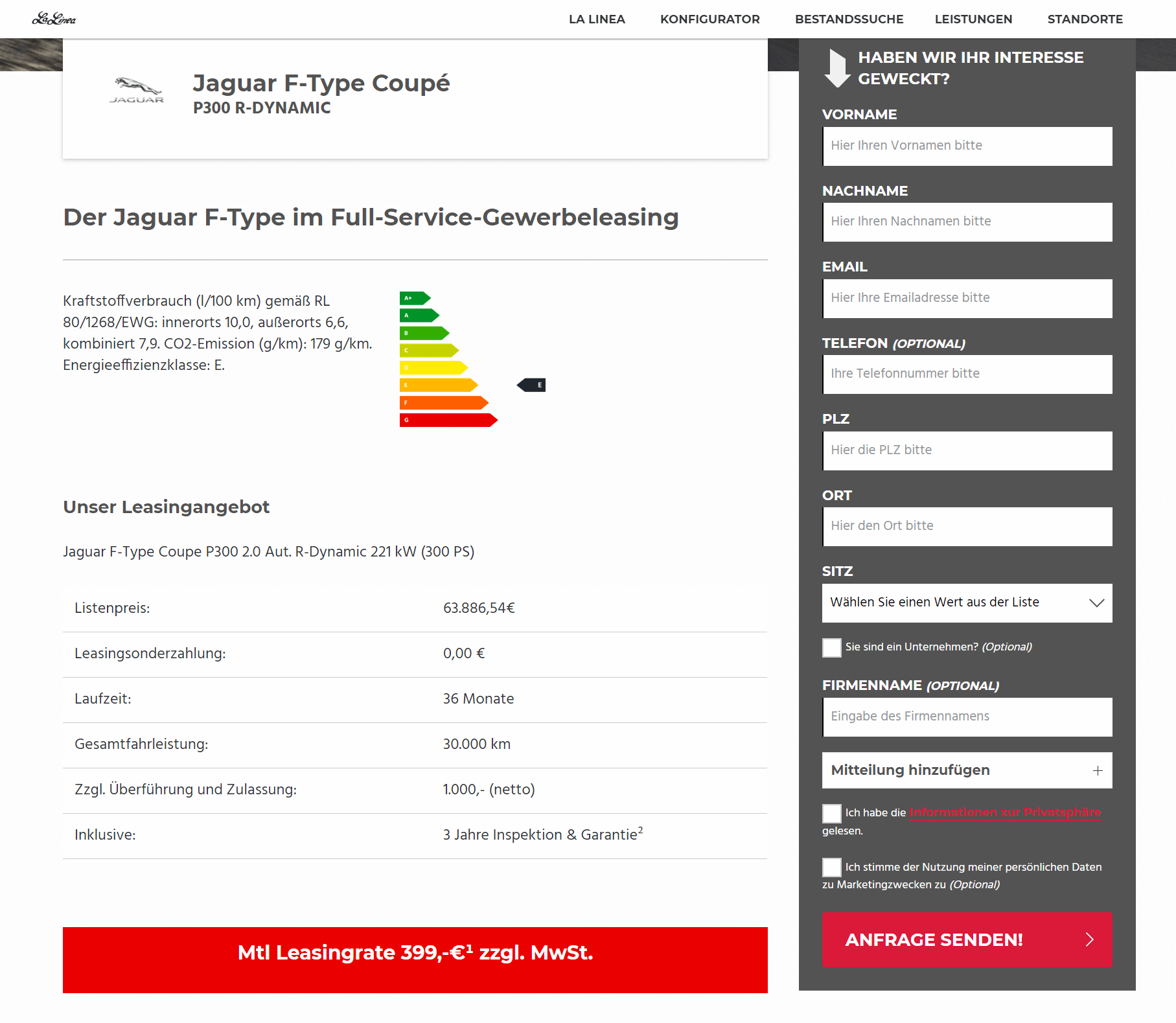The width and height of the screenshot is (1176, 1023).
Task: Click the Listenpreis value 63.886,54€
Action: pos(479,608)
